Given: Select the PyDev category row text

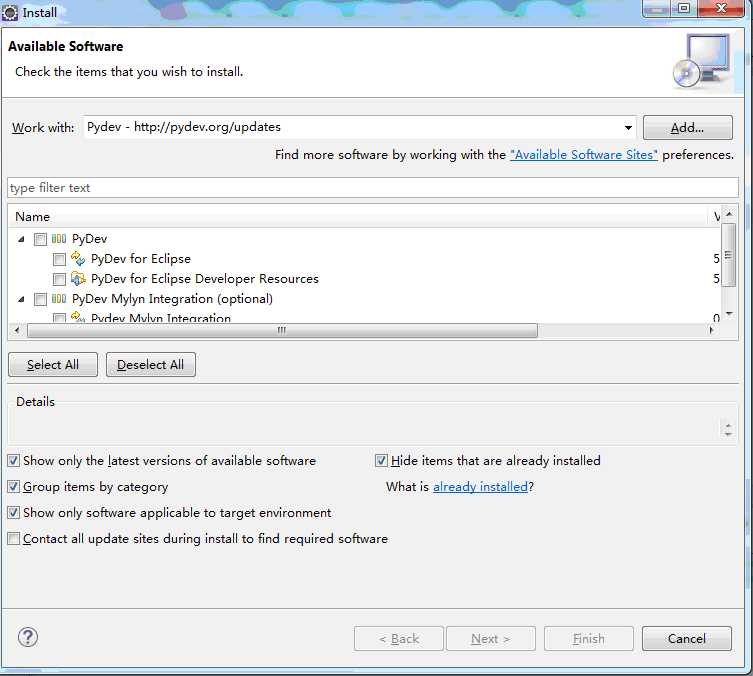Looking at the screenshot, I should [89, 239].
